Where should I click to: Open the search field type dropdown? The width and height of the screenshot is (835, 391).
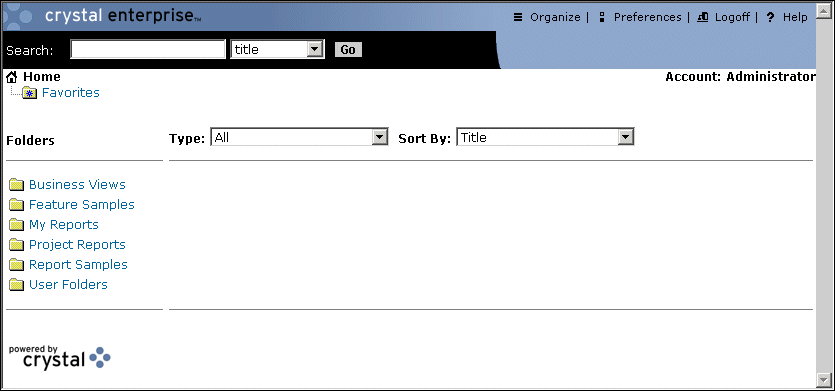click(x=277, y=50)
